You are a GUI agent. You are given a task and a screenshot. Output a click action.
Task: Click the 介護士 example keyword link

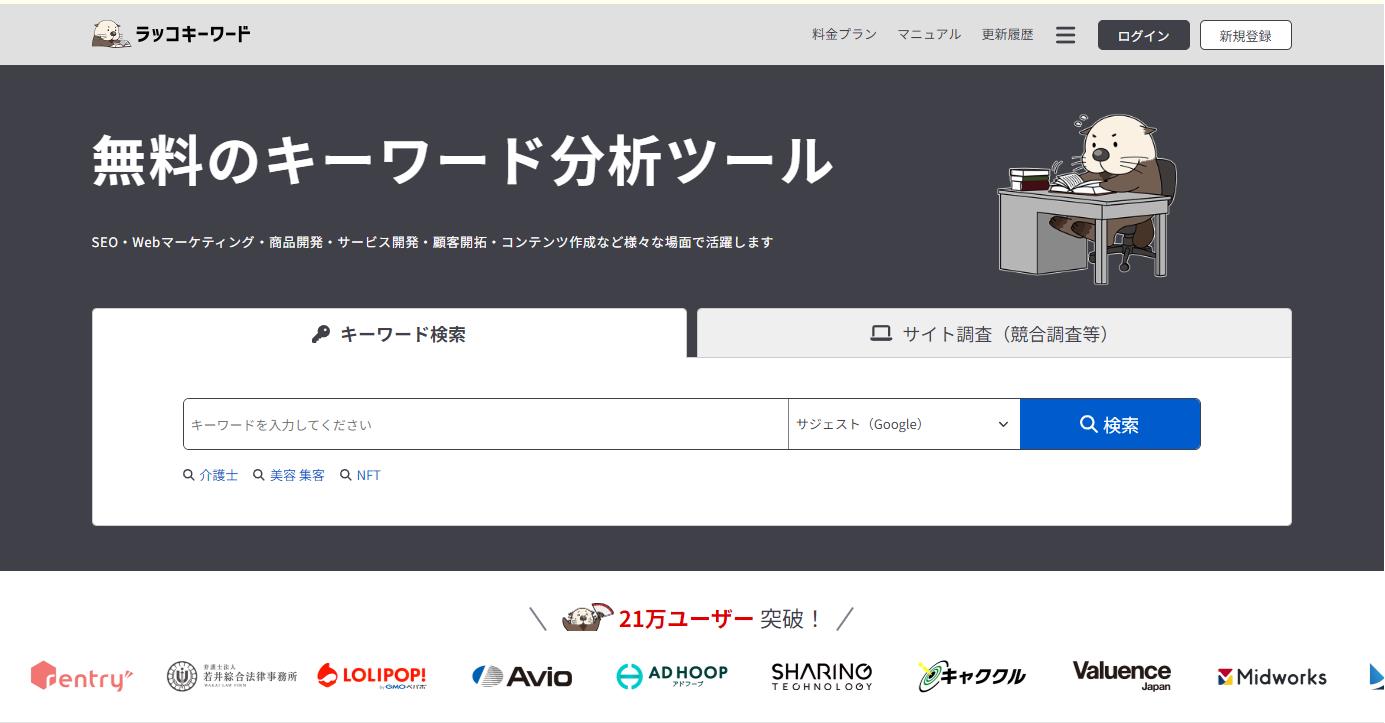218,475
